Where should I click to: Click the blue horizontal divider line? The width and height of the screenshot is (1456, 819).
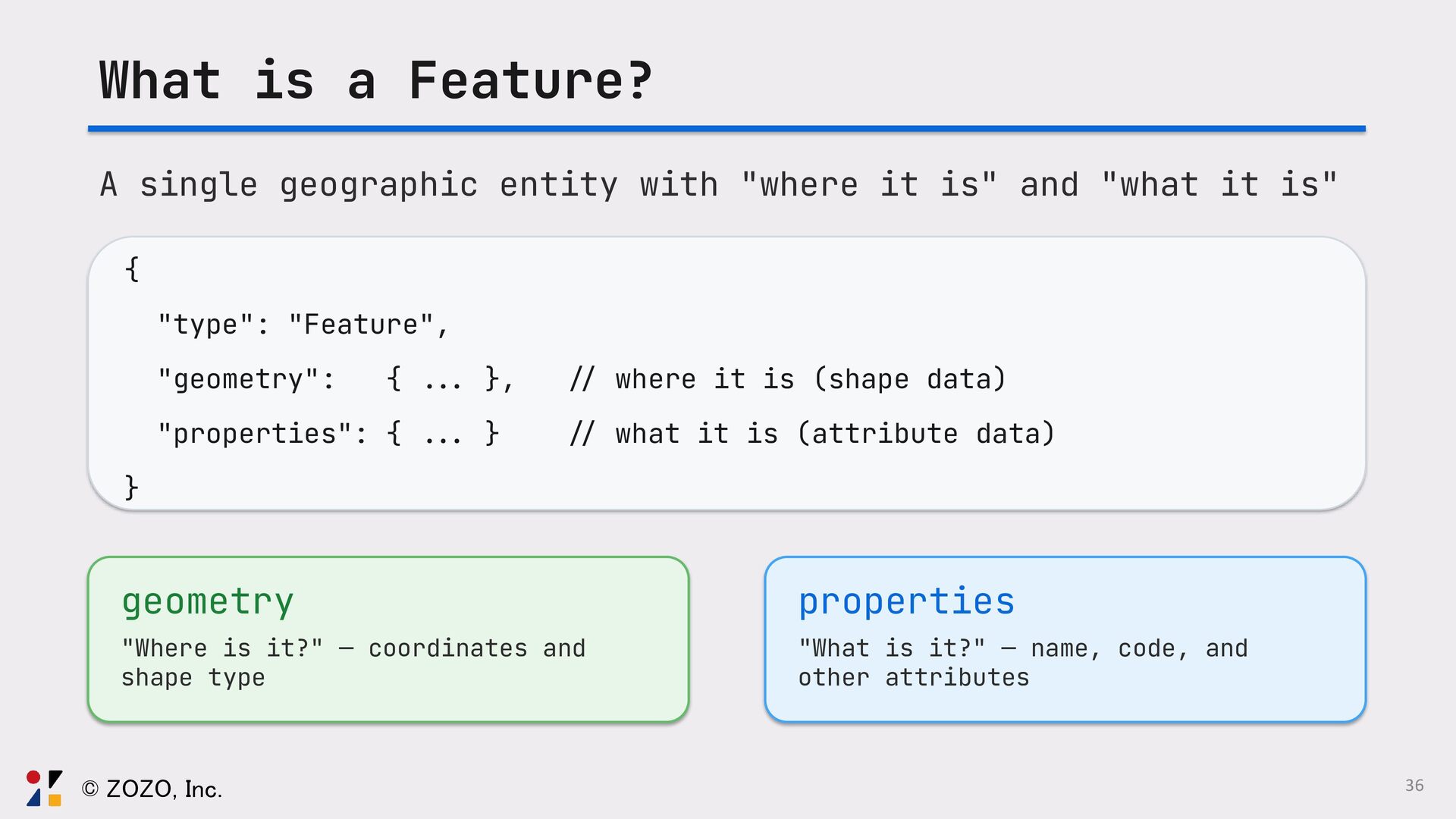click(726, 129)
